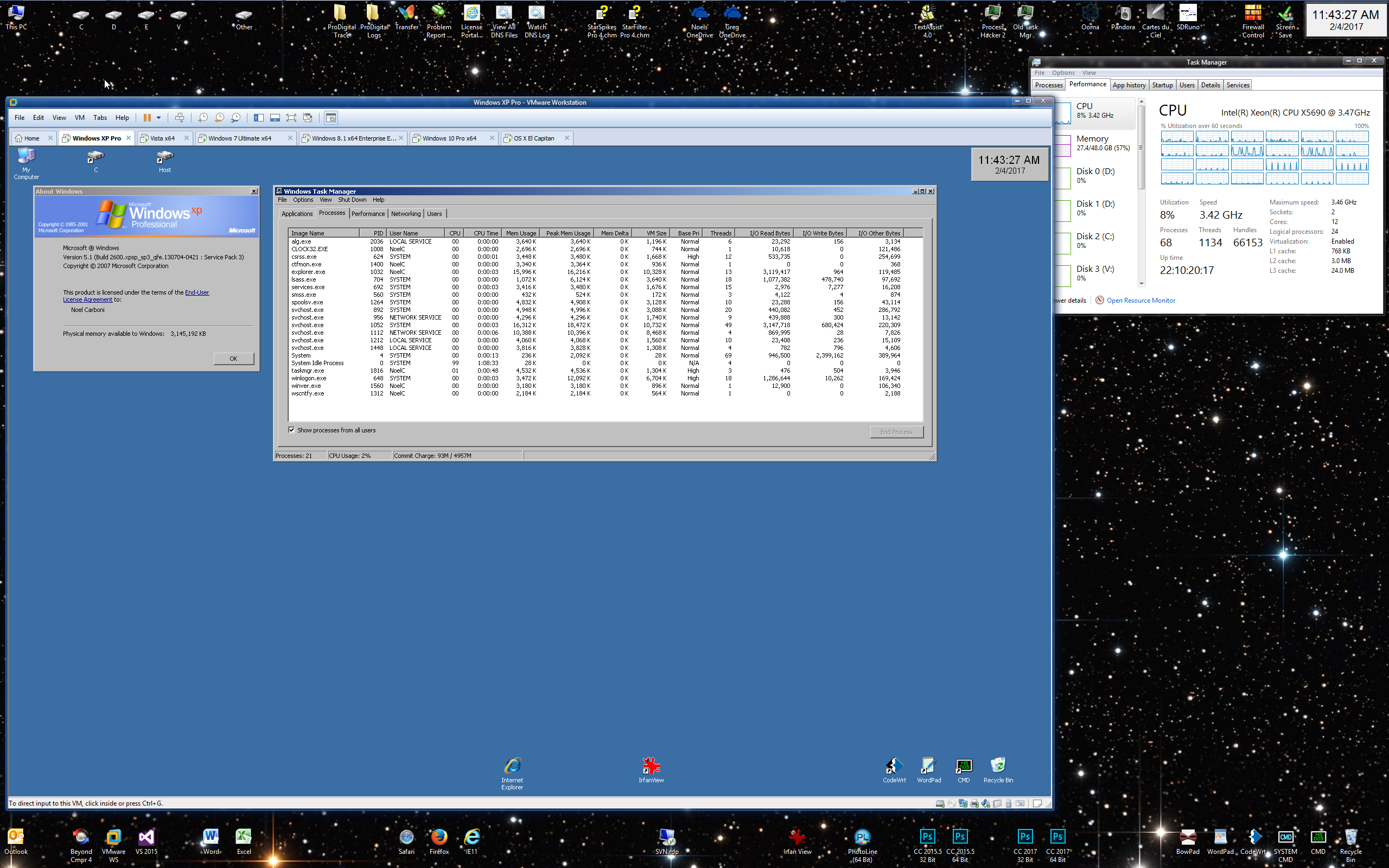Click the printer status icon in VMware status bar
The image size is (1389, 868).
(974, 803)
